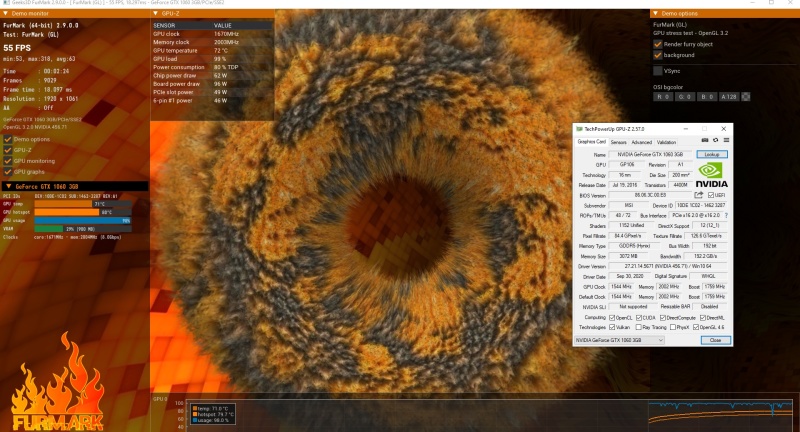Screen dimensions: 800x432
Task: Click G: 0 color field
Action: [x=684, y=96]
